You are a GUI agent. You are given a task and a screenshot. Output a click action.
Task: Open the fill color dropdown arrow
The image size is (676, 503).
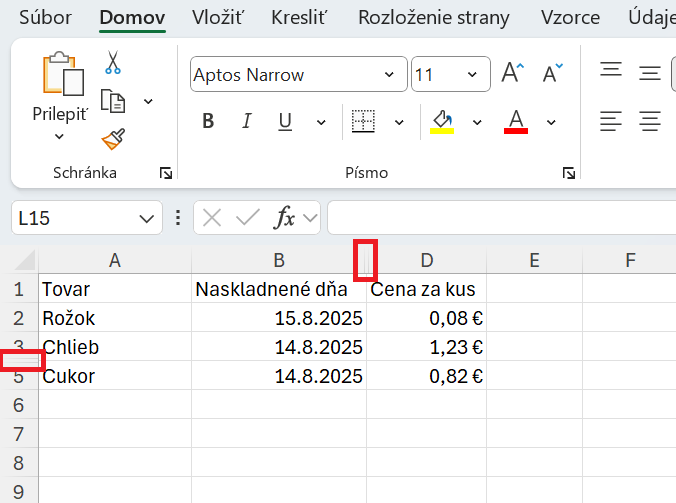tap(477, 122)
